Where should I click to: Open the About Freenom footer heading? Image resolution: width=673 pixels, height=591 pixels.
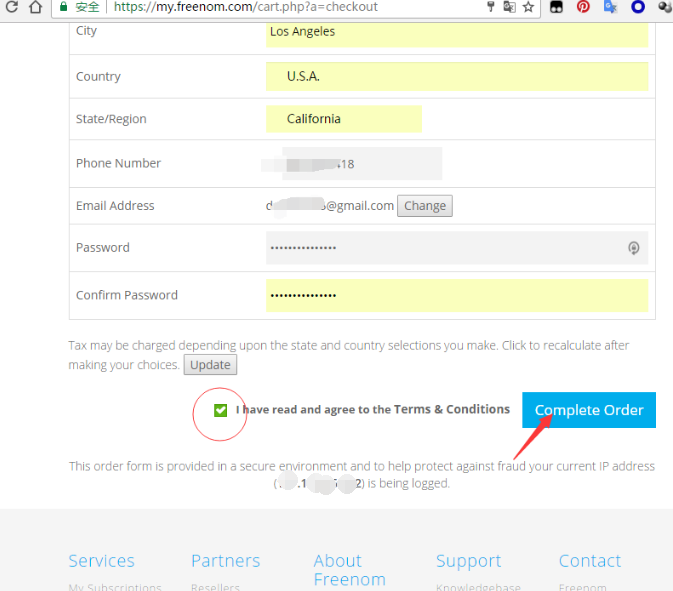coord(350,570)
